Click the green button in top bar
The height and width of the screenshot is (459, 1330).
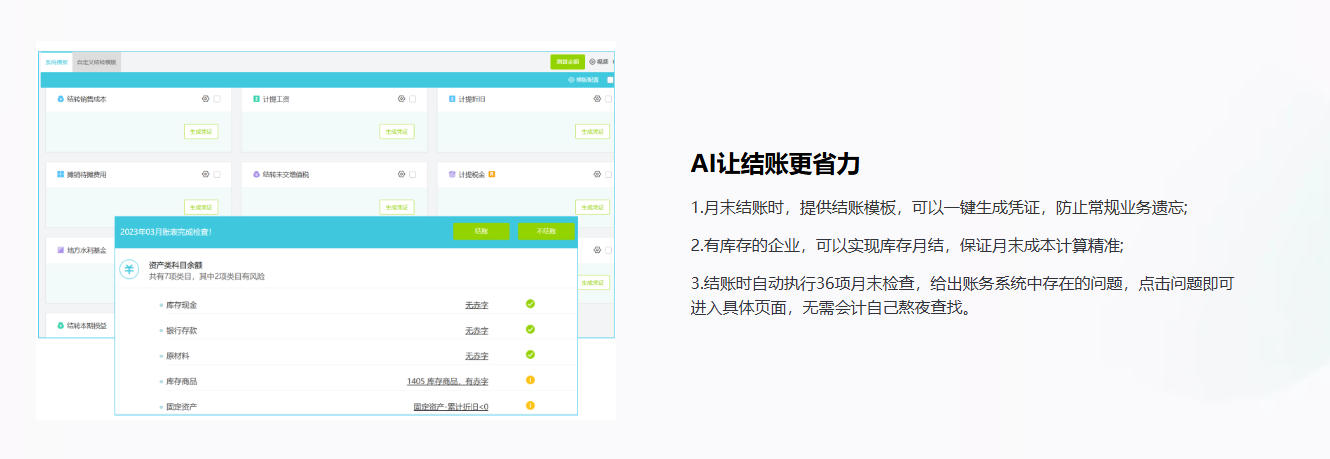(x=567, y=61)
